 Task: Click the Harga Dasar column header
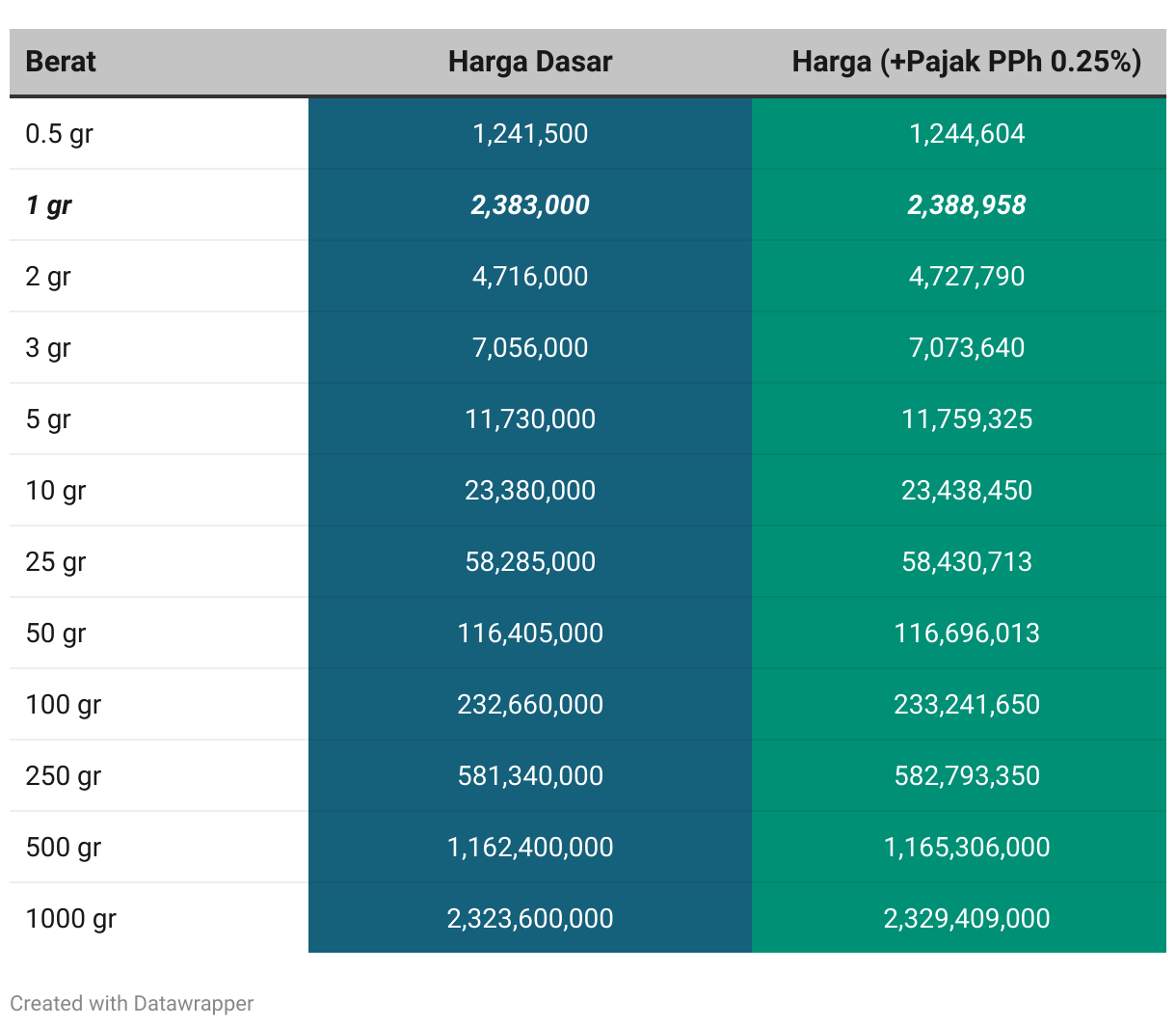pos(530,62)
